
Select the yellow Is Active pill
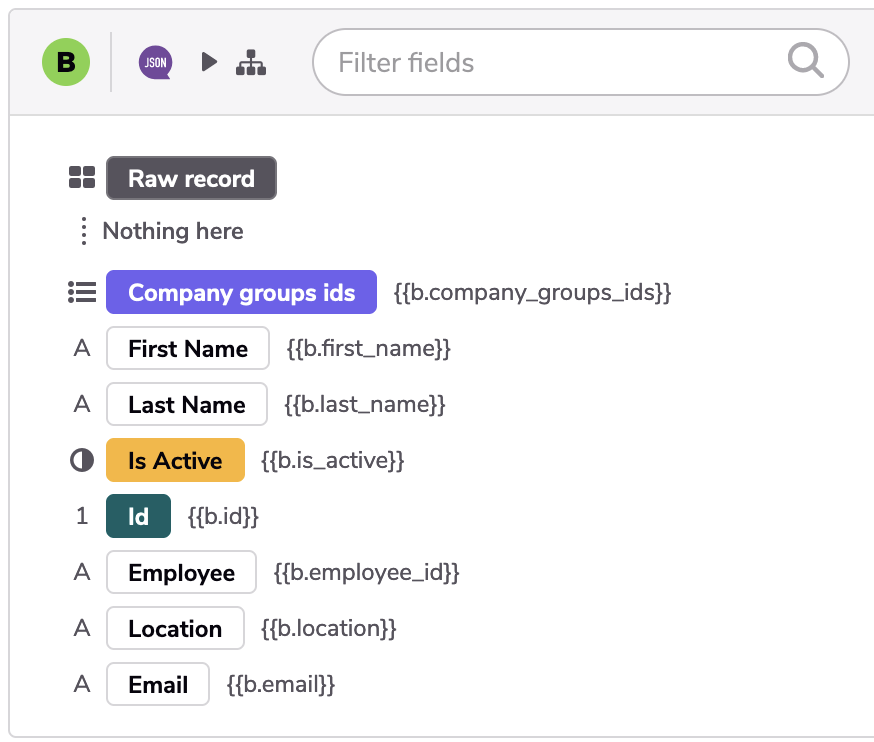175,460
